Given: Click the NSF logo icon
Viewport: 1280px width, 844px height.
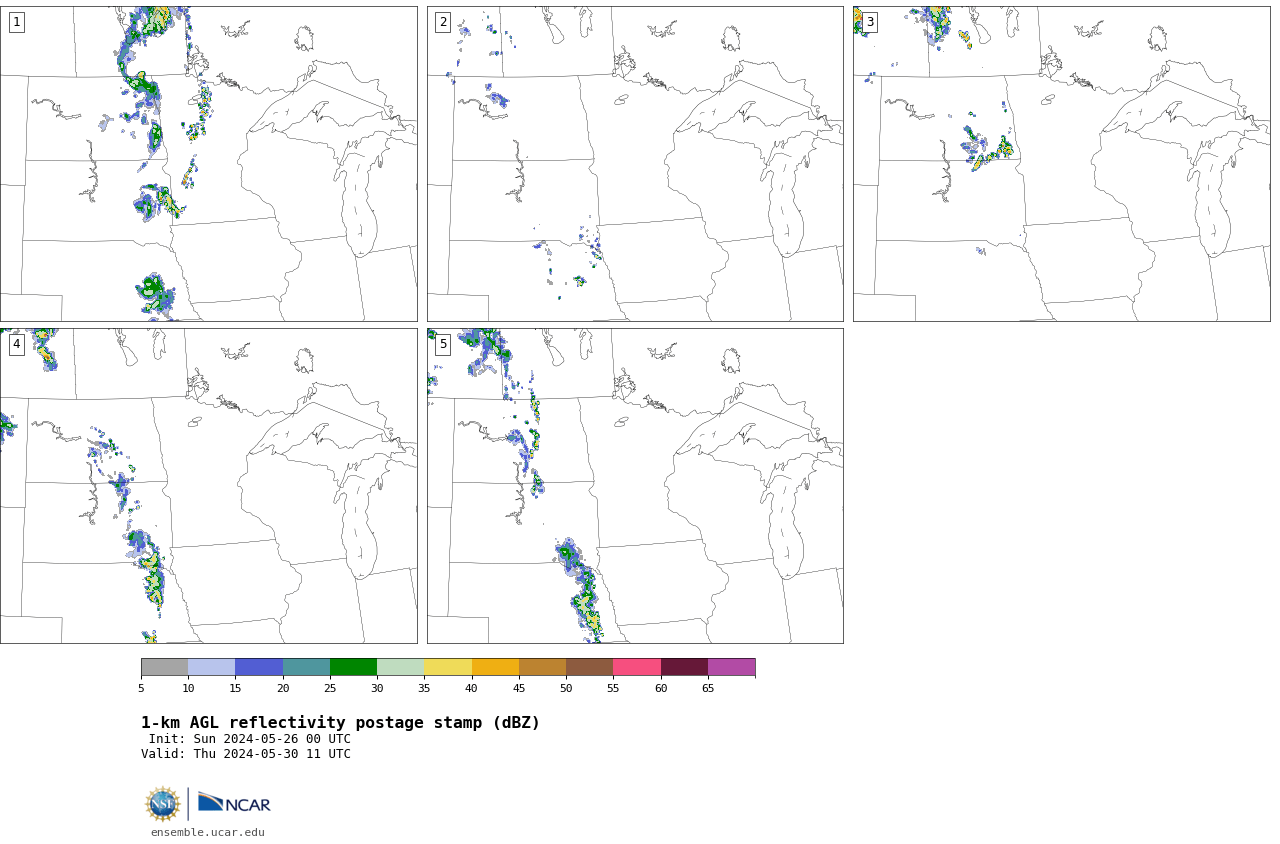Looking at the screenshot, I should click(x=163, y=804).
